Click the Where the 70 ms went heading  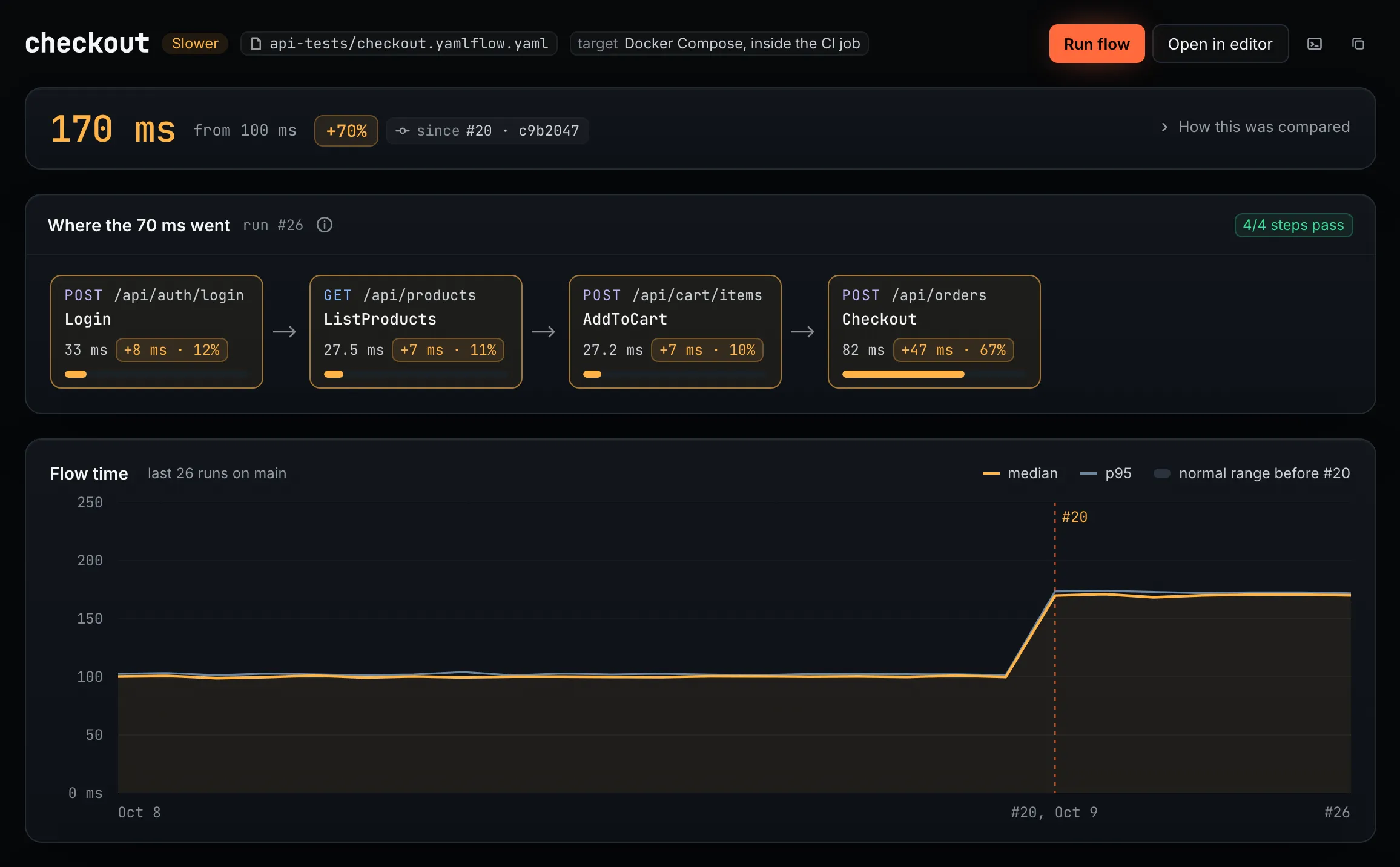139,225
